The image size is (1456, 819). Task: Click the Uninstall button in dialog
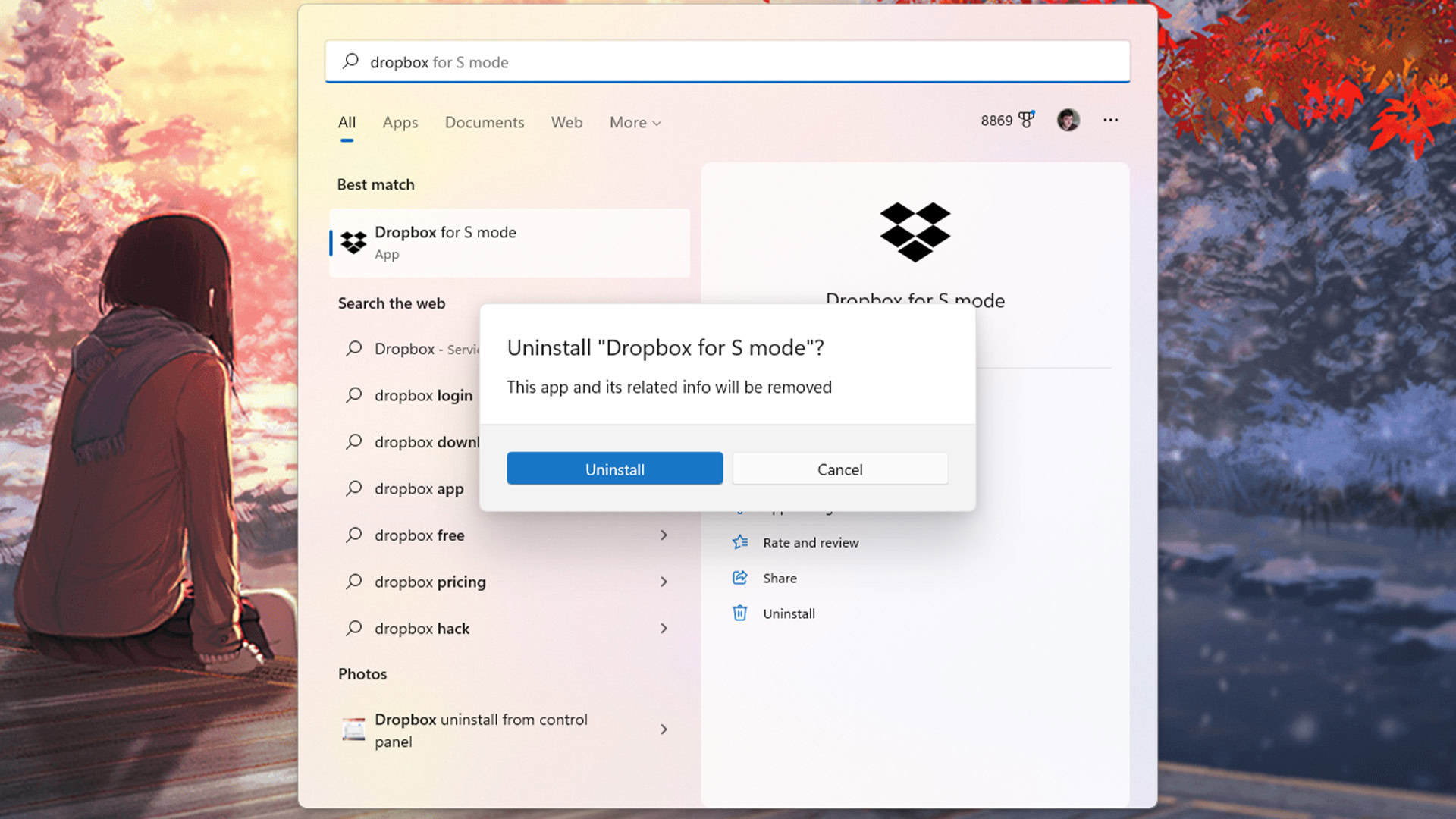pyautogui.click(x=615, y=469)
